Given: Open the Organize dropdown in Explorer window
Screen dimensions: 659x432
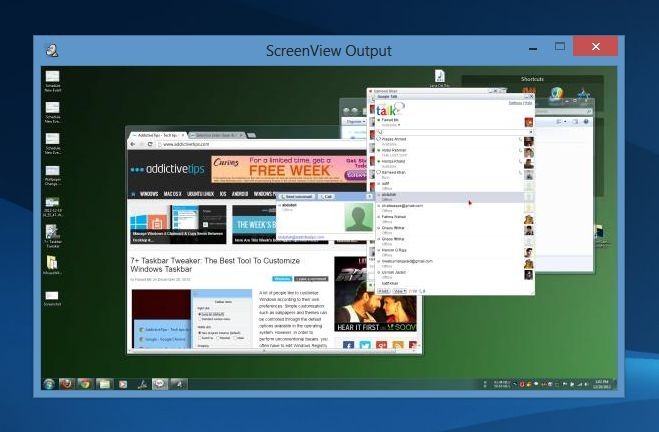Looking at the screenshot, I should pyautogui.click(x=356, y=121).
